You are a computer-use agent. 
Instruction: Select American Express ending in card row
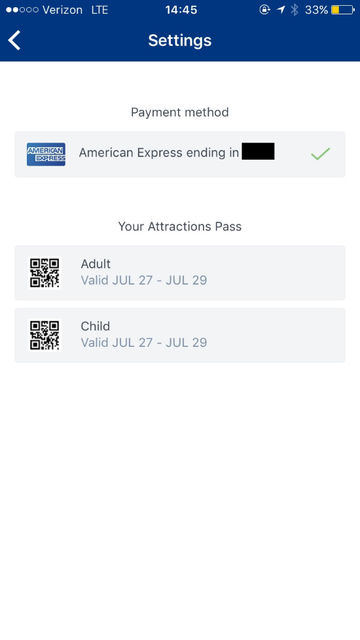point(180,154)
